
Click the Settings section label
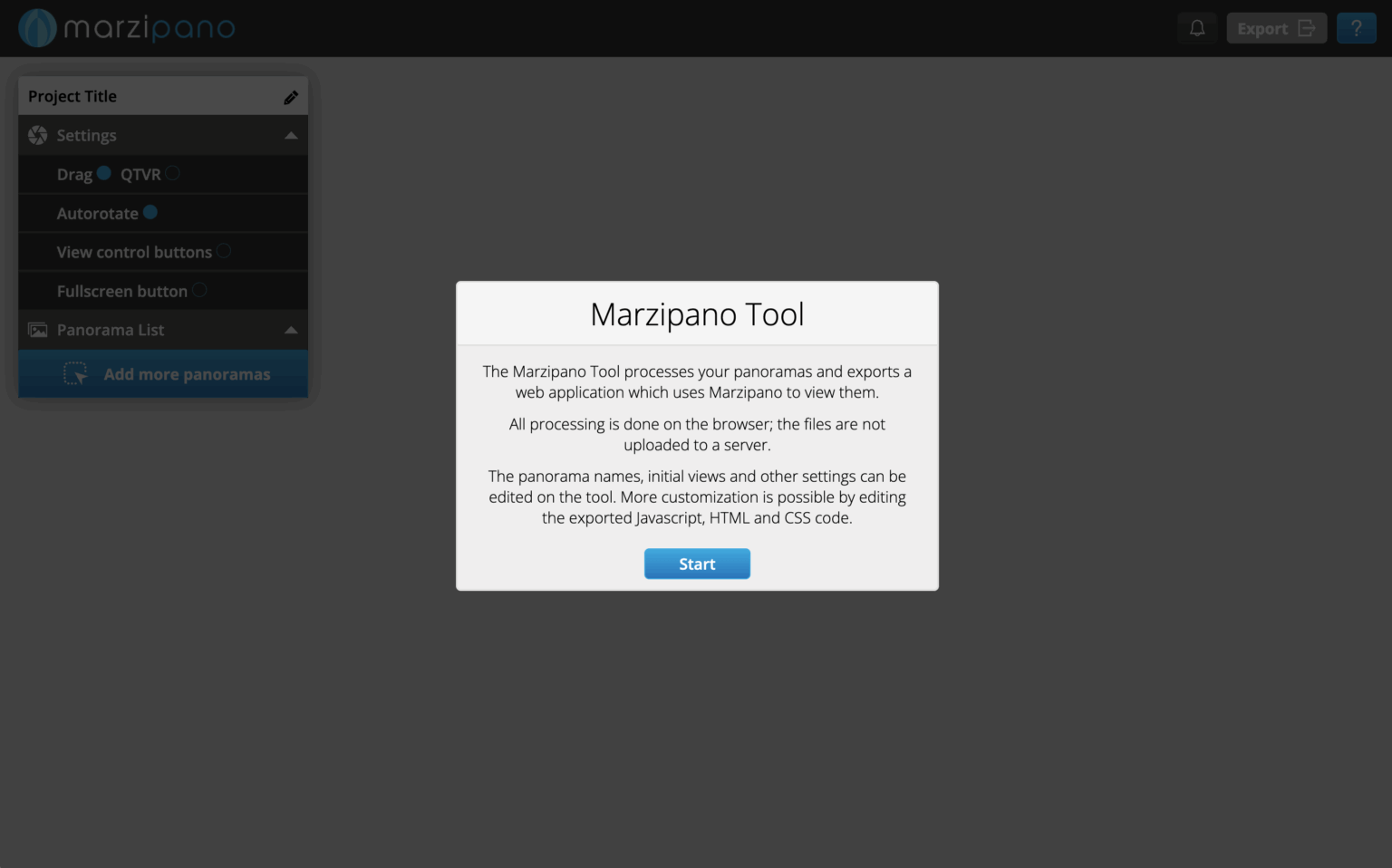(86, 134)
